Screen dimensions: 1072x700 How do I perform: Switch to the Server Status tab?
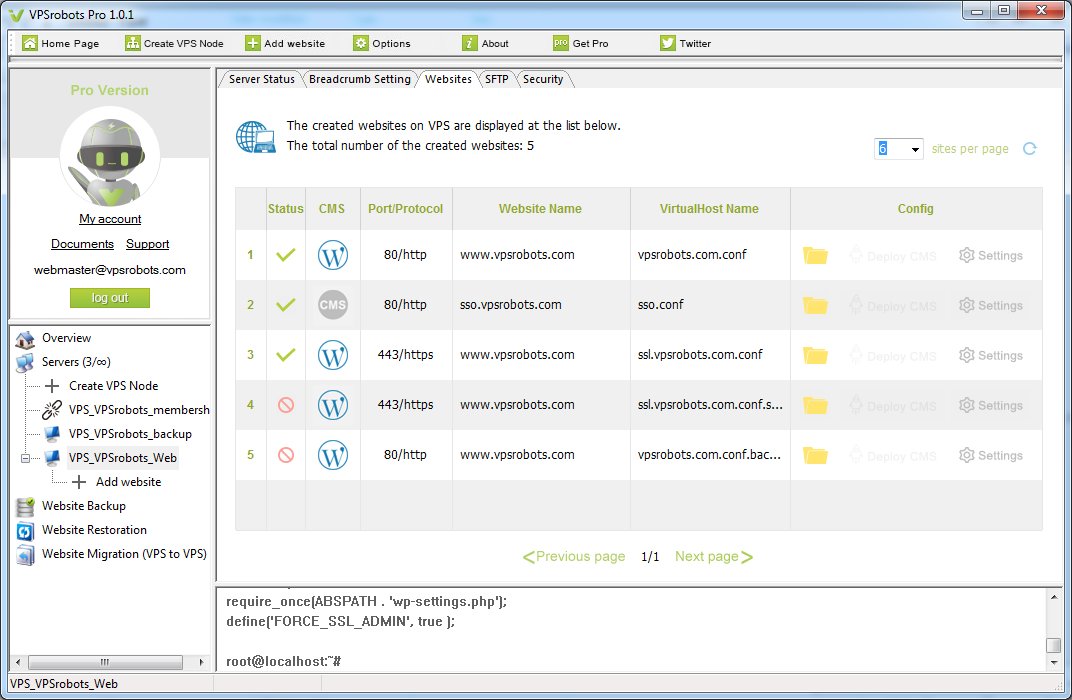261,79
